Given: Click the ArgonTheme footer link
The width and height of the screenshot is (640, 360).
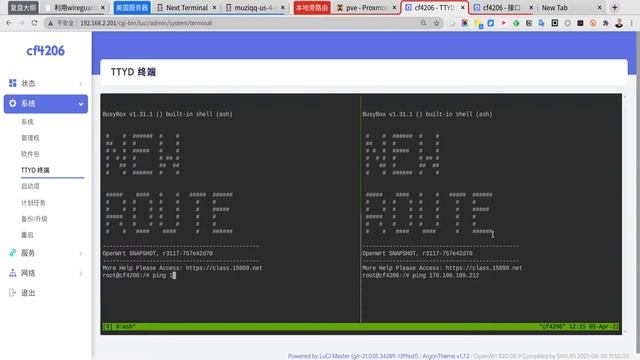Looking at the screenshot, I should coord(446,356).
